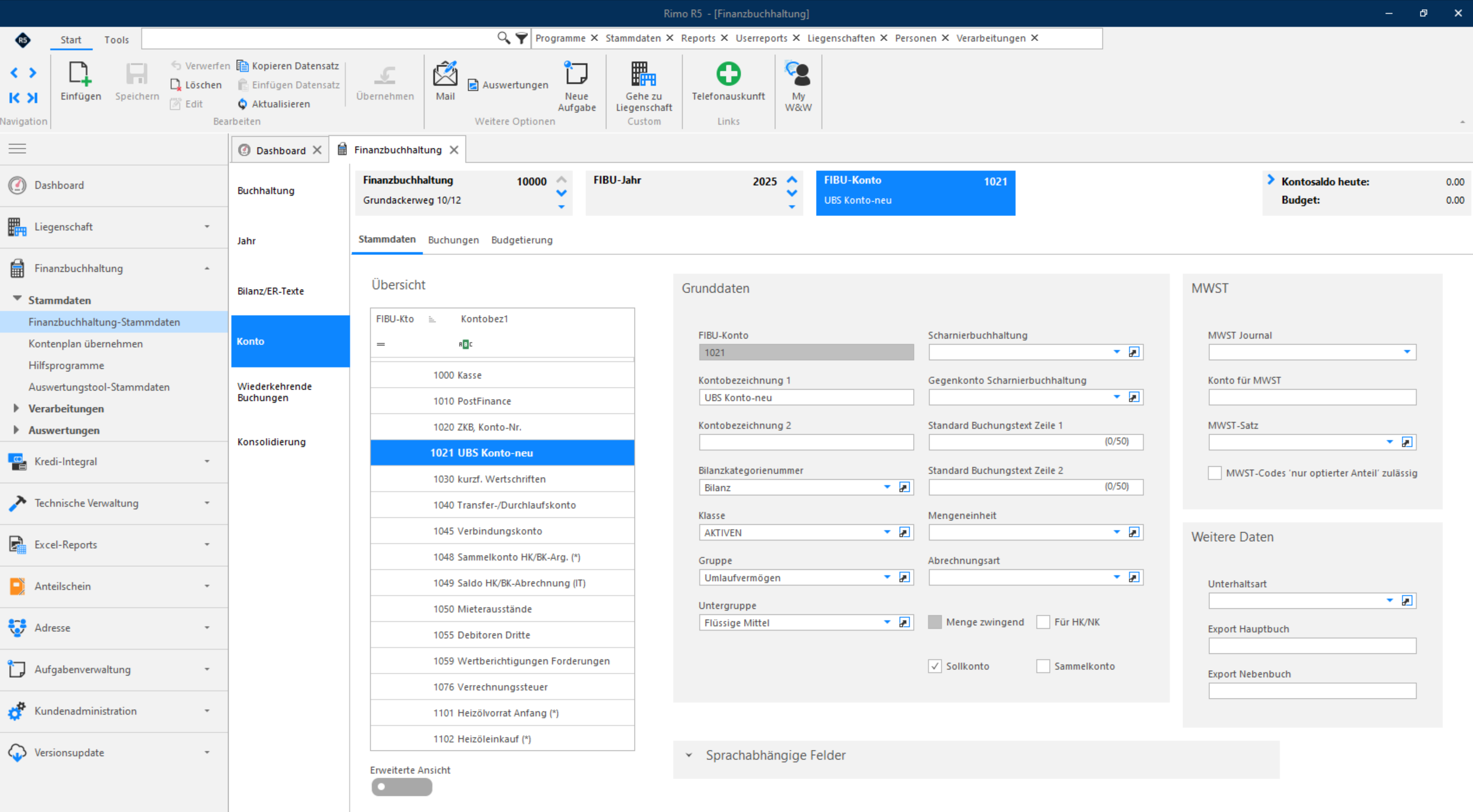
Task: Open the Mail envelope icon
Action: 445,73
